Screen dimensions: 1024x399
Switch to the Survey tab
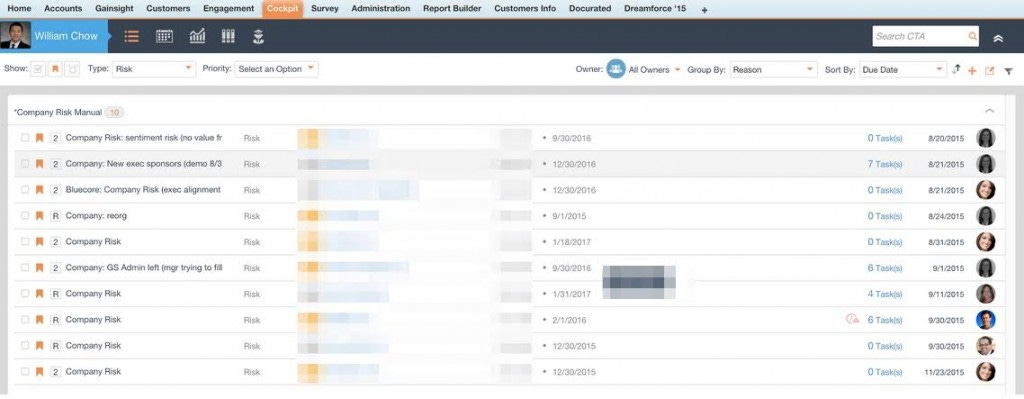coord(325,9)
